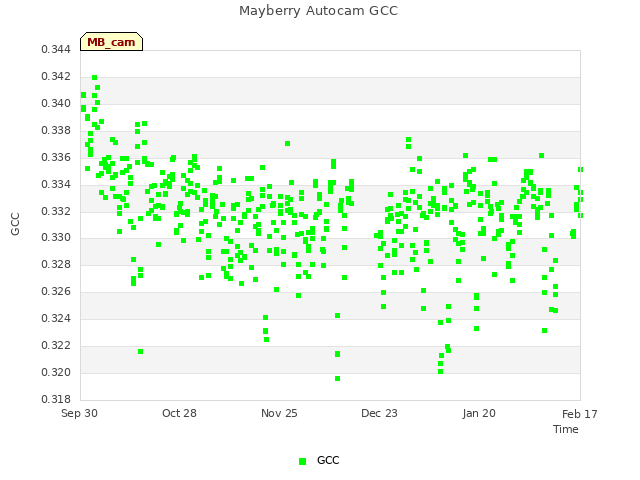The width and height of the screenshot is (640, 480).
Task: Click the lowest data point below 0.320
Action: [x=338, y=379]
